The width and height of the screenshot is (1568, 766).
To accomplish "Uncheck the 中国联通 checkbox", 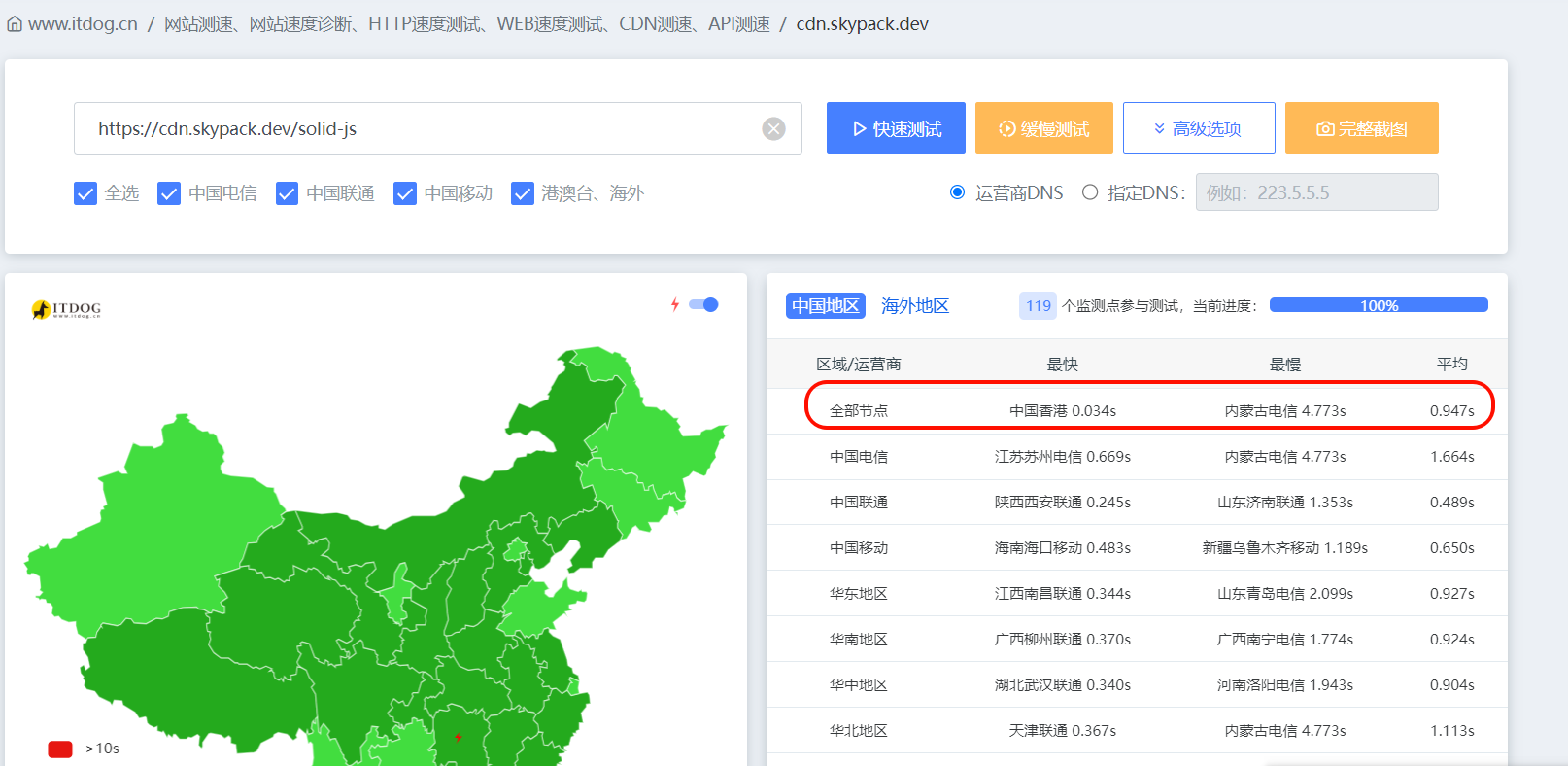I will (x=287, y=193).
